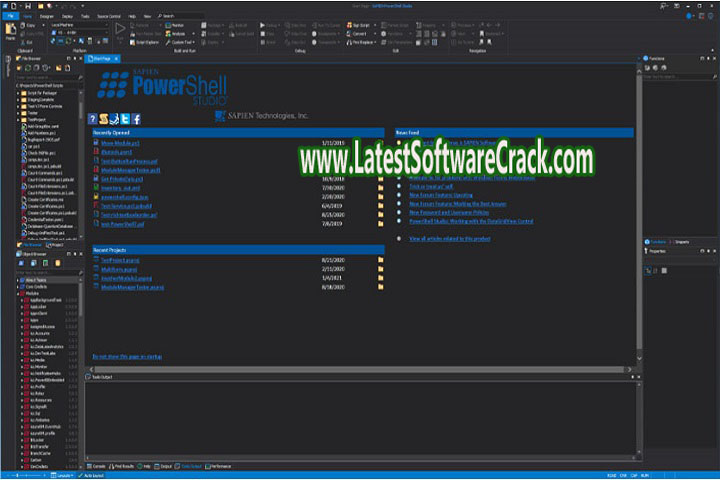Click the Sign Script icon in ribbon
The height and width of the screenshot is (480, 720).
(349, 25)
